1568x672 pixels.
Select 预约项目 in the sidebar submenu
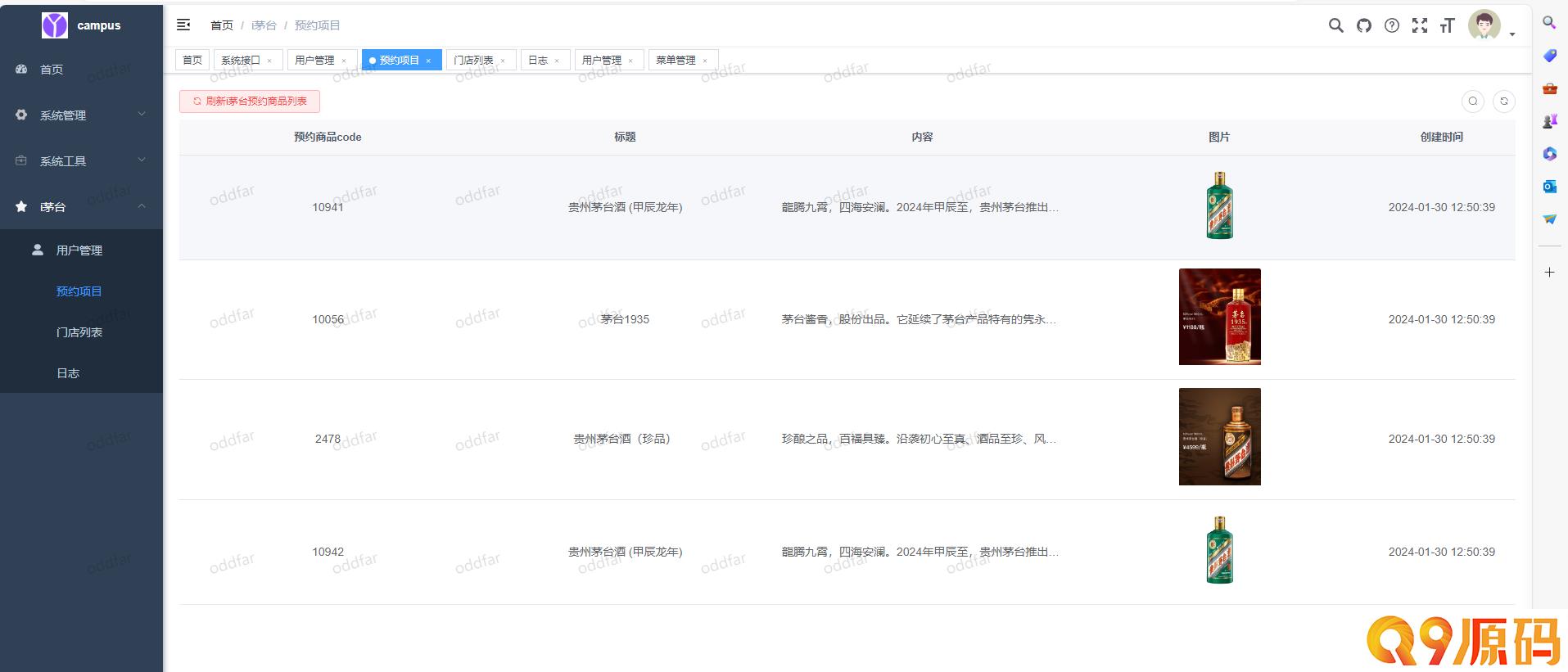click(81, 291)
